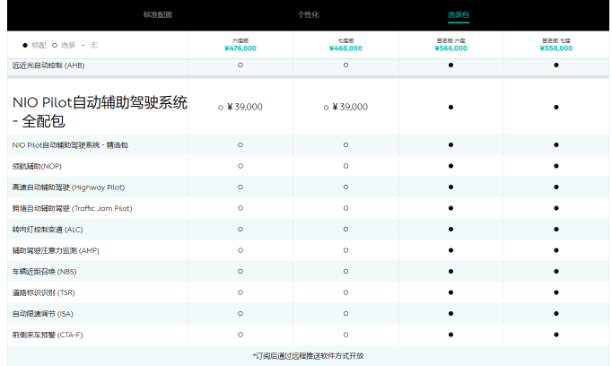This screenshot has width=612, height=366.
Task: Open the 个性化 tab
Action: pyautogui.click(x=308, y=15)
